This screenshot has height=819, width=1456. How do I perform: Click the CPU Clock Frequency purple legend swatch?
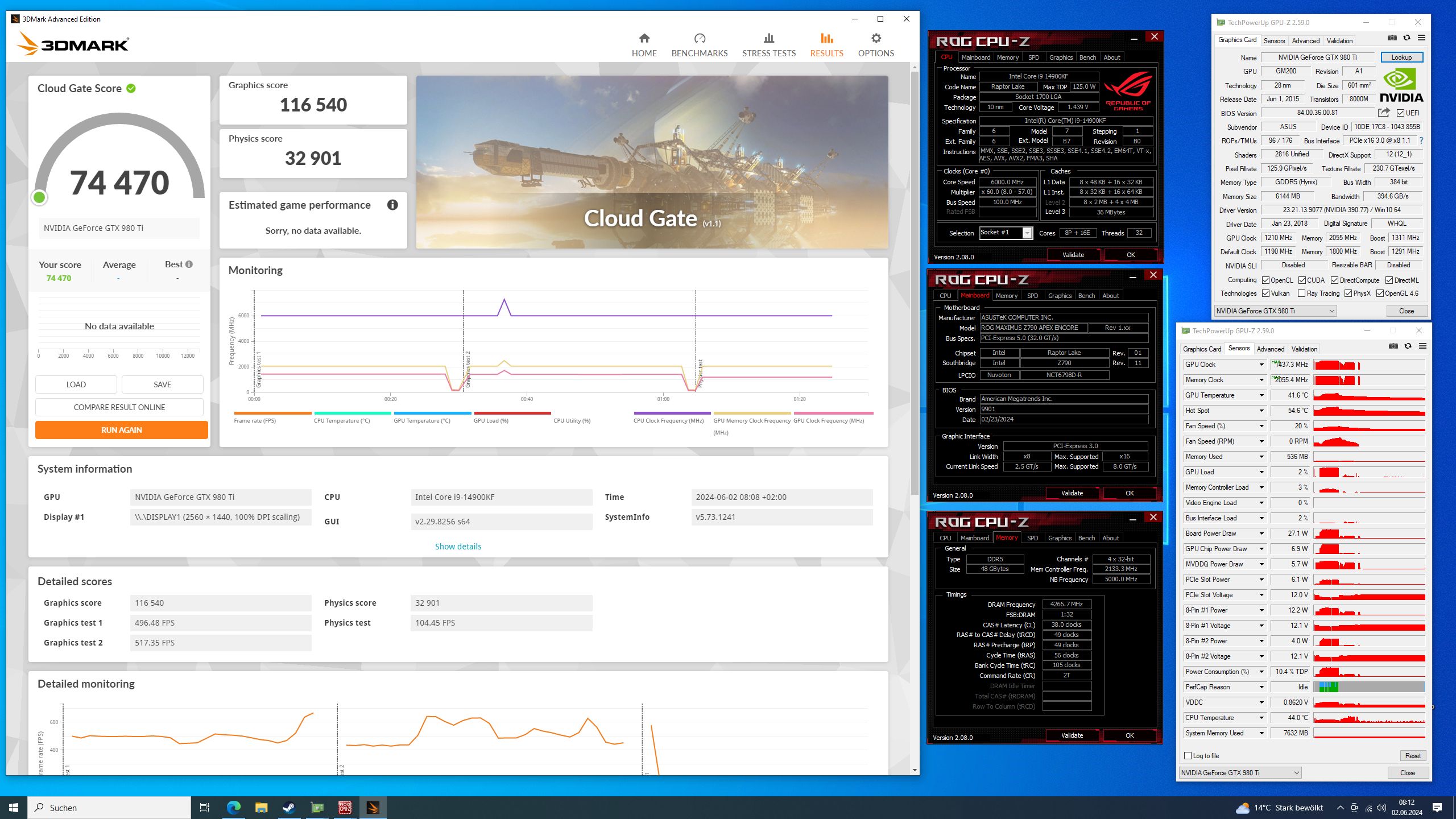pos(672,413)
